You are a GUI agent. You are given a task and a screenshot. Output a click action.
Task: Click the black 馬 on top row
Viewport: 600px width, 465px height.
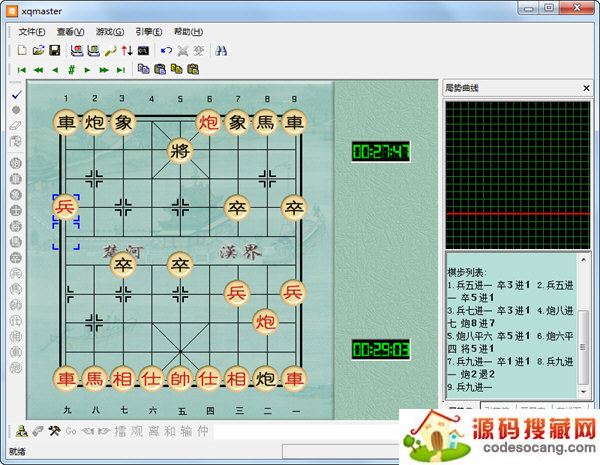pyautogui.click(x=265, y=122)
